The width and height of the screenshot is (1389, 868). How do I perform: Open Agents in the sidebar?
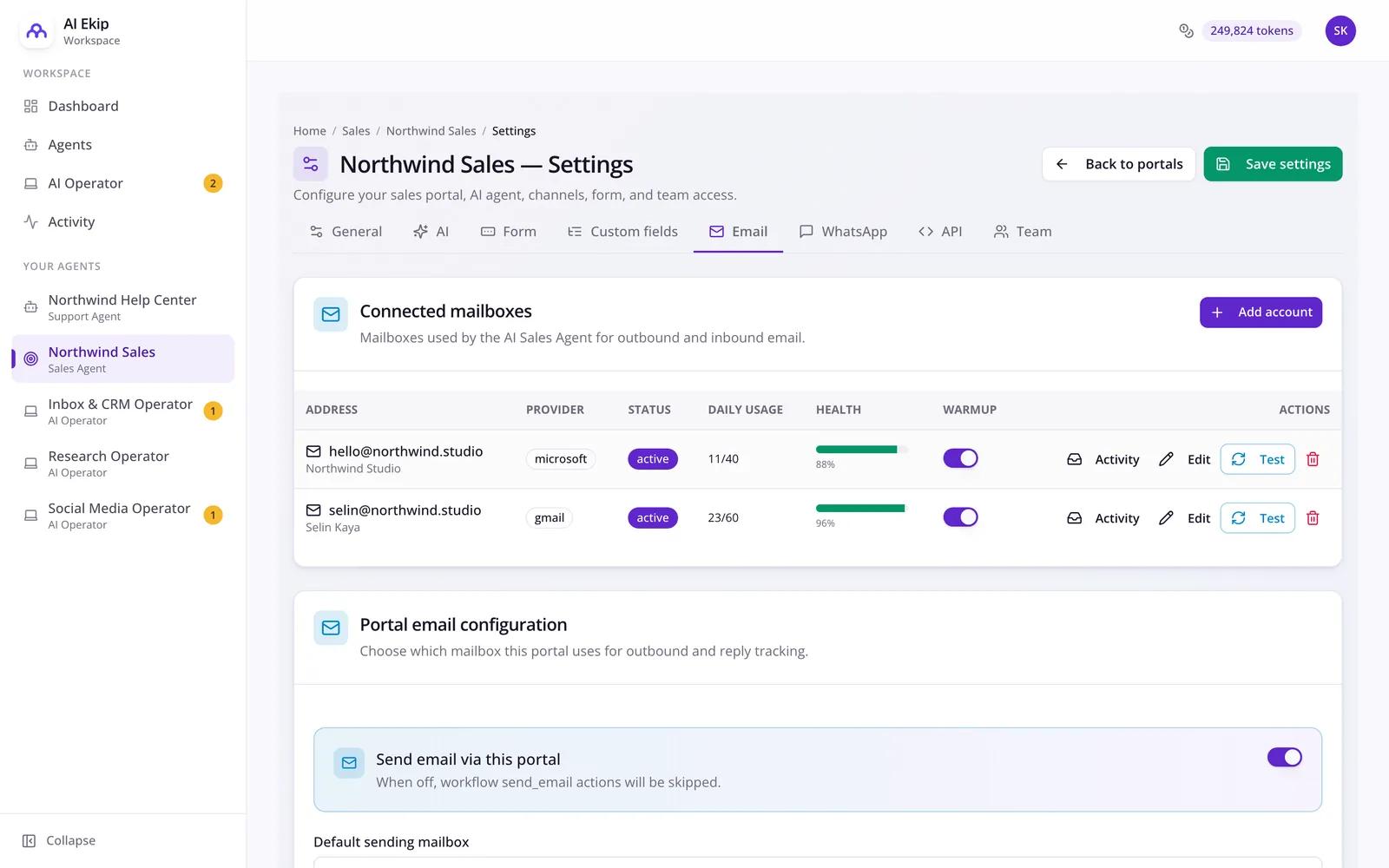tap(122, 145)
